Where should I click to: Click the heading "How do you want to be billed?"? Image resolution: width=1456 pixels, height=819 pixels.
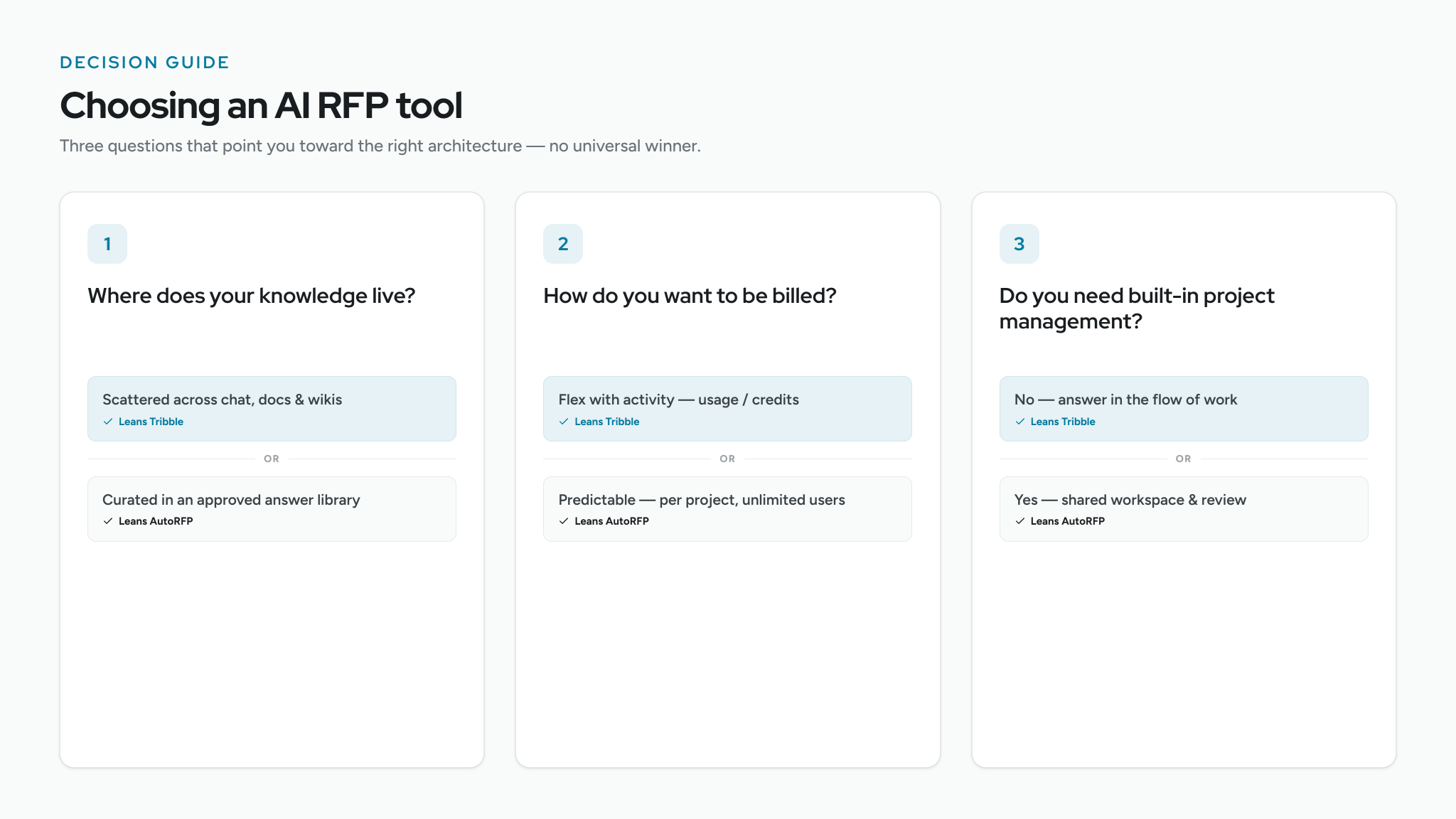pos(690,296)
